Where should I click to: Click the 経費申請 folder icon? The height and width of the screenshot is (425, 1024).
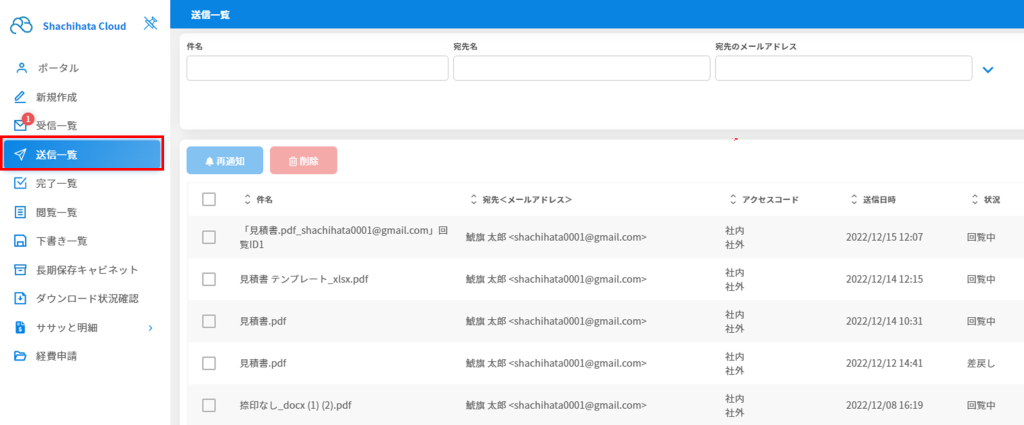click(x=20, y=356)
